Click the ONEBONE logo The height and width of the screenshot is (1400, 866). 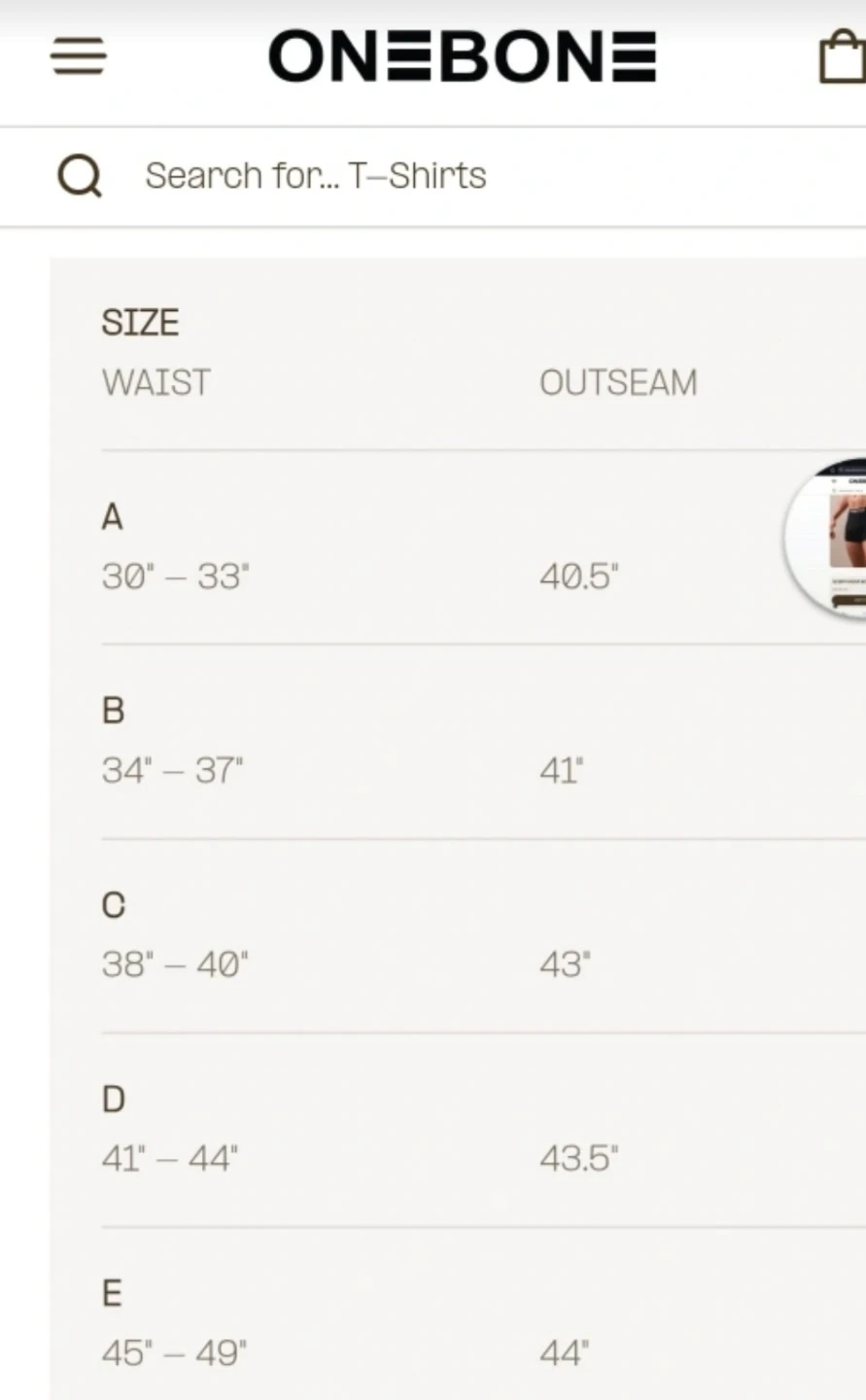click(x=463, y=56)
